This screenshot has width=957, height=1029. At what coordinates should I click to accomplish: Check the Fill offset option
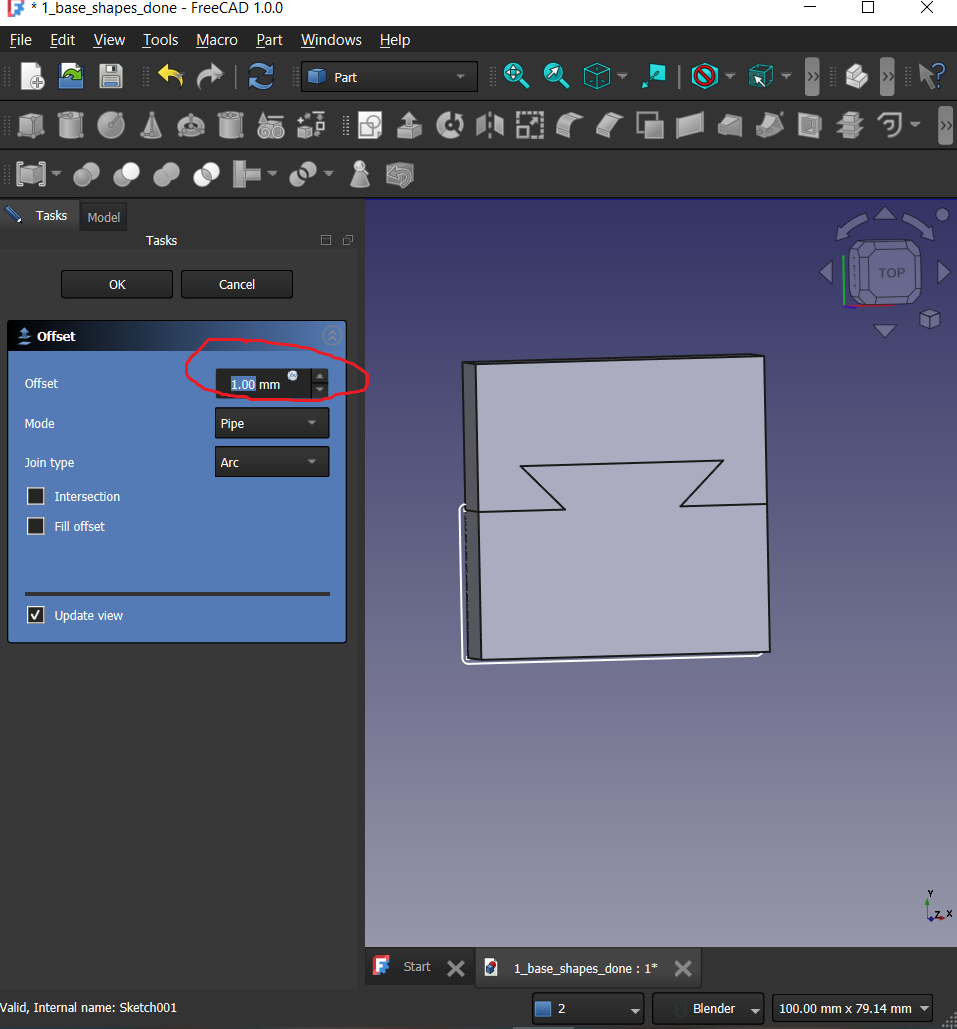point(36,526)
